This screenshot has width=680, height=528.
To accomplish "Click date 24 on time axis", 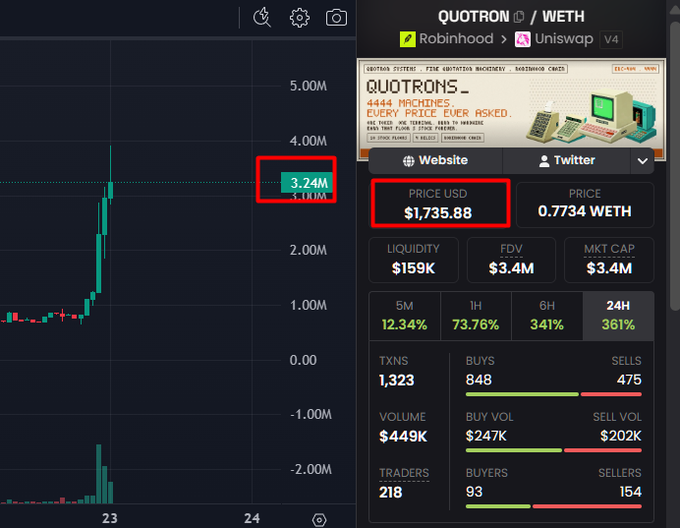I will (252, 518).
